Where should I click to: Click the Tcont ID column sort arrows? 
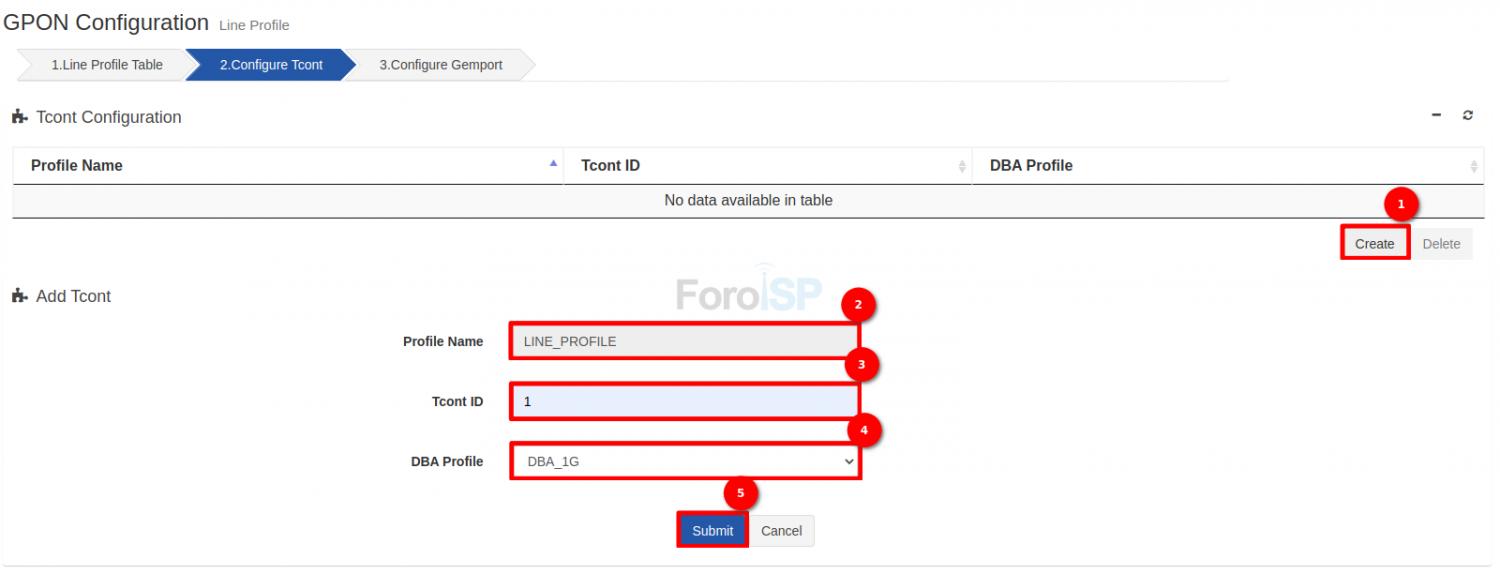point(962,166)
